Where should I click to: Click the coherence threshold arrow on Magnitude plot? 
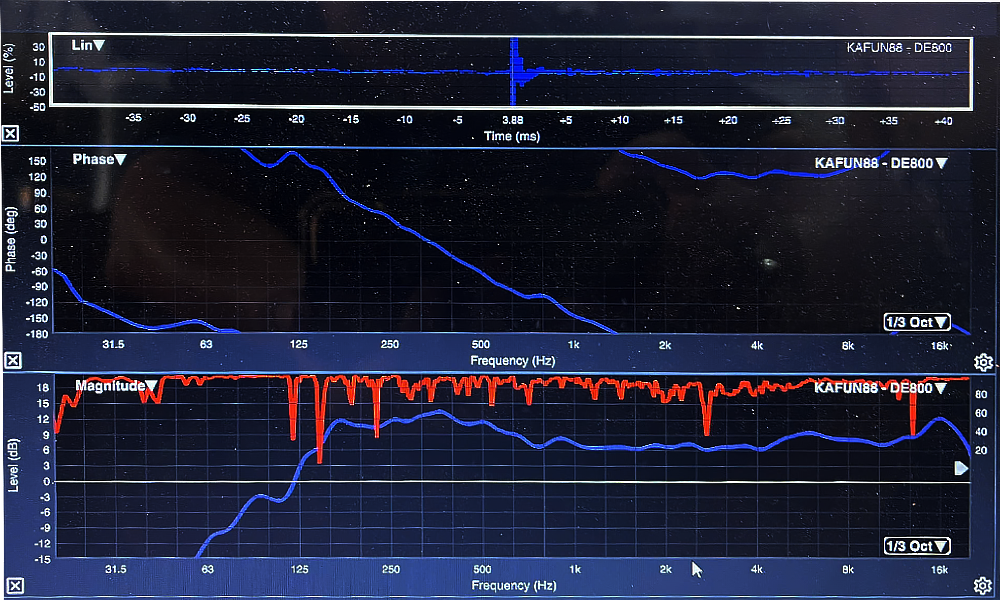(961, 468)
